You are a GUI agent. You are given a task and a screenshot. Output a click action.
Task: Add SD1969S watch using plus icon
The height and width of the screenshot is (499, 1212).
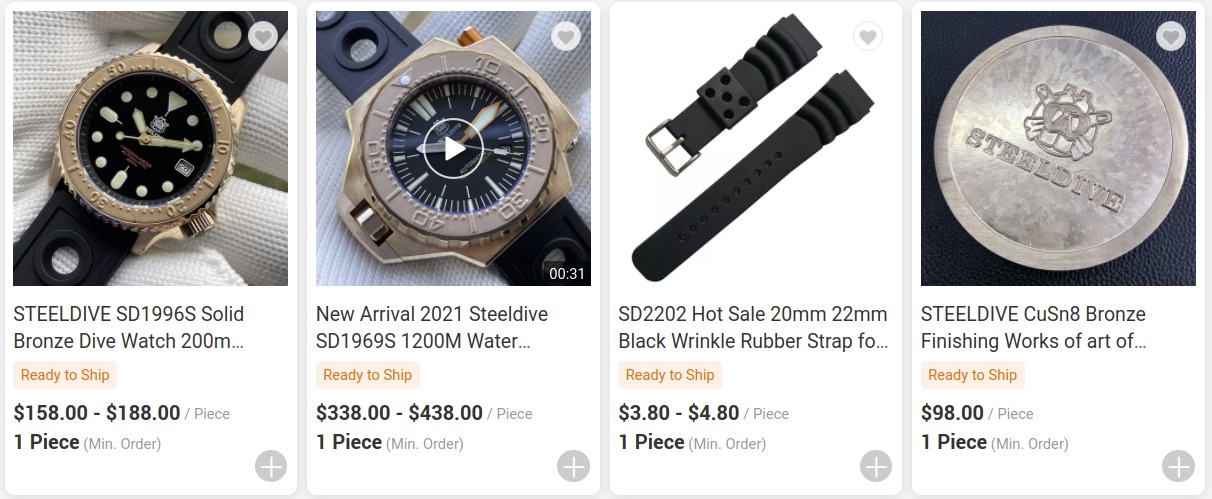click(573, 466)
